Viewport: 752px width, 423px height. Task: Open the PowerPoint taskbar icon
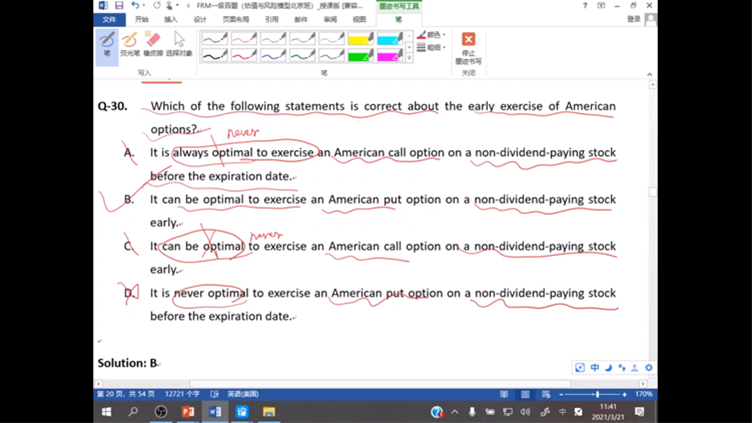[188, 411]
